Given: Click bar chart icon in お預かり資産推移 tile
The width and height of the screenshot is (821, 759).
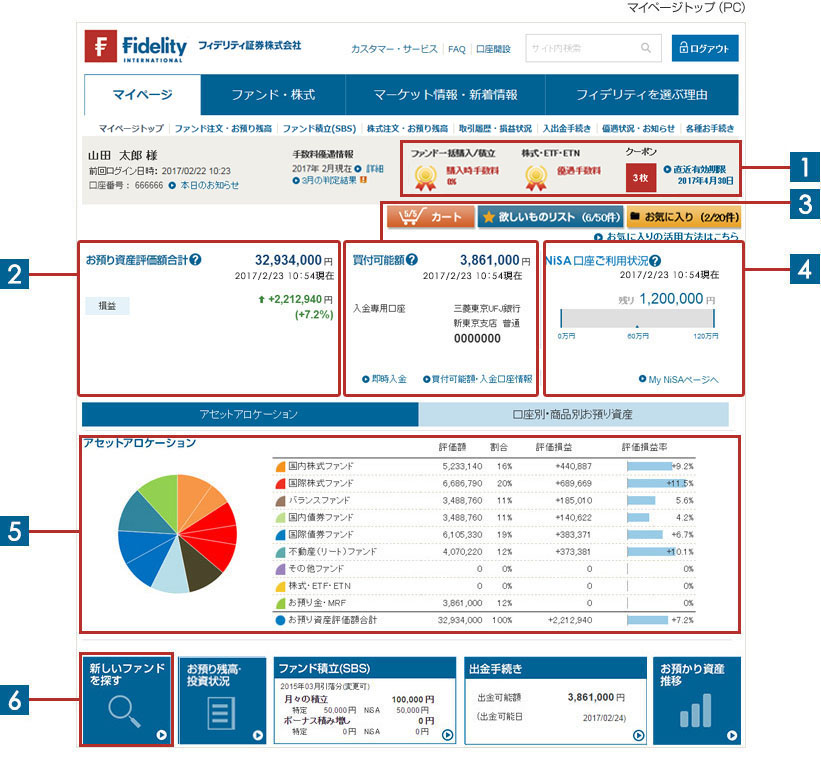Looking at the screenshot, I should click(x=696, y=710).
